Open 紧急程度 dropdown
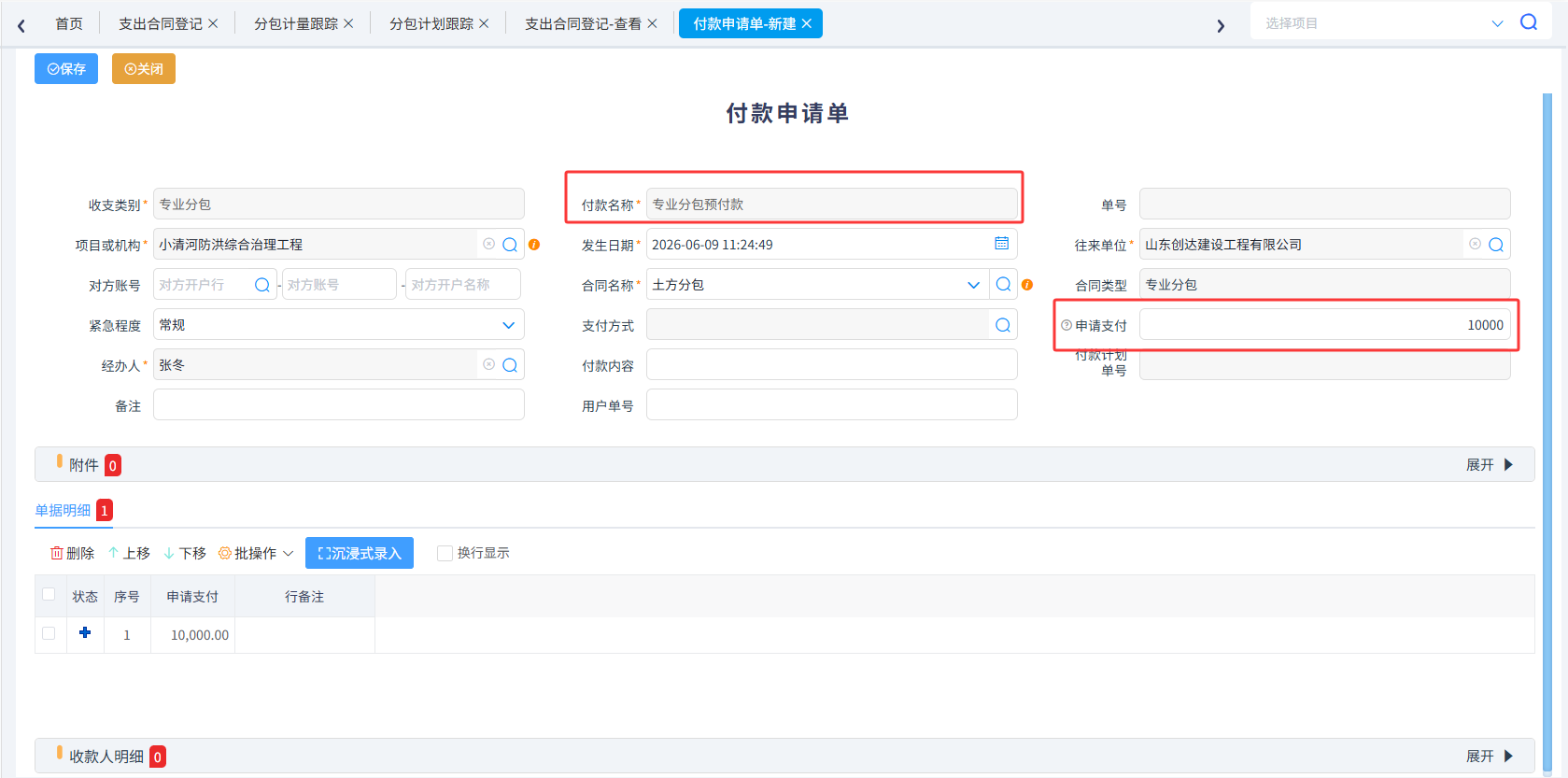This screenshot has height=778, width=1568. (x=508, y=325)
